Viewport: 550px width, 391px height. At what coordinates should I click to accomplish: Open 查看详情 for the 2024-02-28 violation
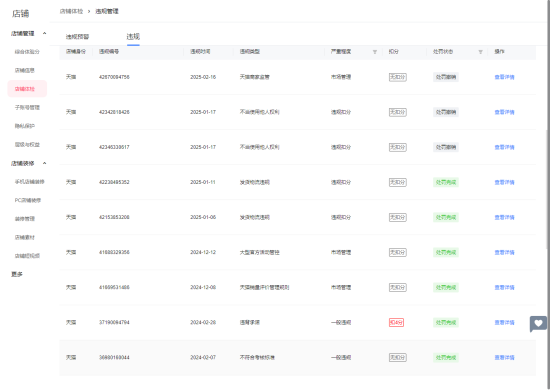click(504, 323)
